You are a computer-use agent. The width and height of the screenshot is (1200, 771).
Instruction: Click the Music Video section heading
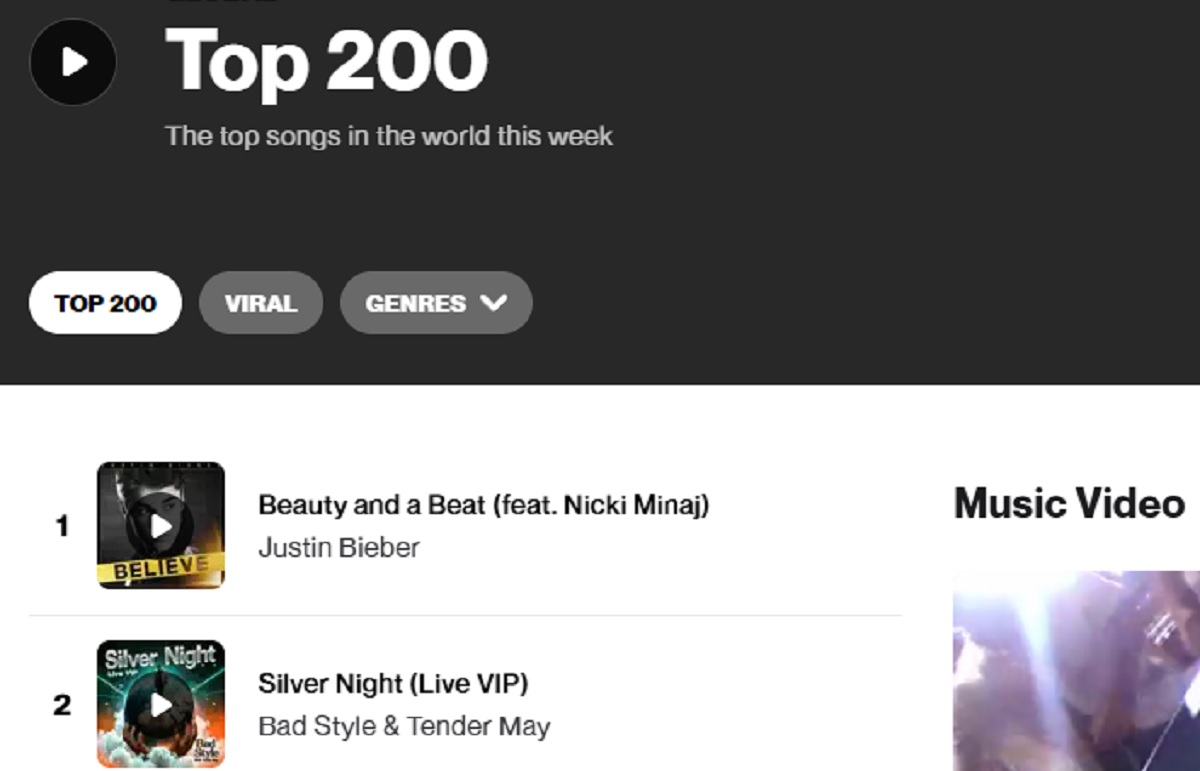[x=1069, y=503]
